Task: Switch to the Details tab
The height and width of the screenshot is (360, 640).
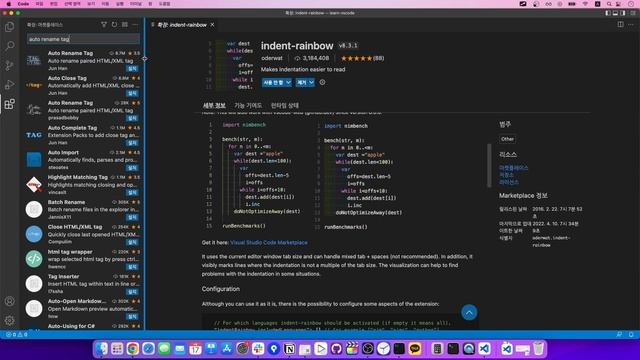Action: coord(214,105)
